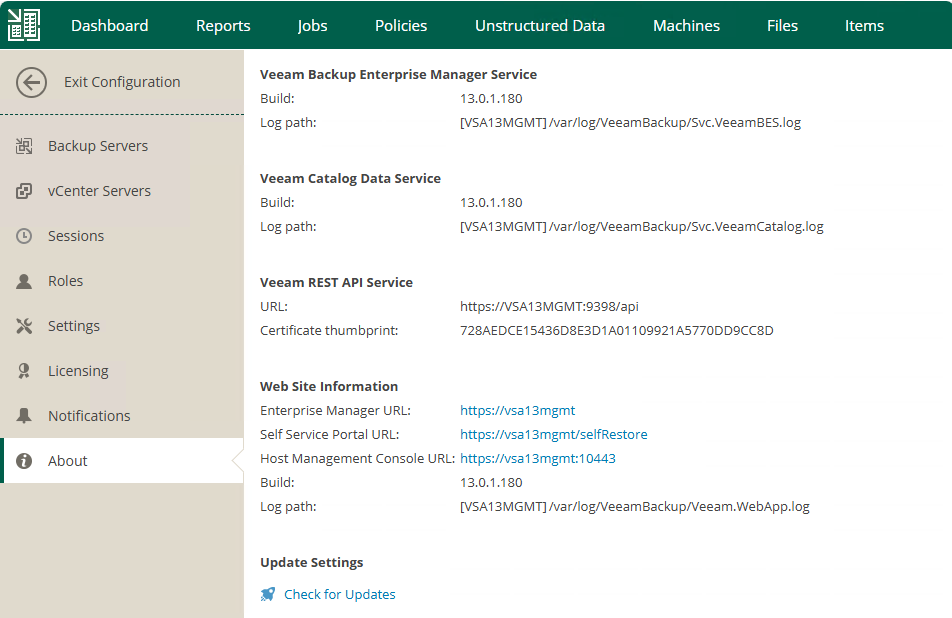This screenshot has height=618, width=952.
Task: Click the Sessions clock icon
Action: coord(25,236)
